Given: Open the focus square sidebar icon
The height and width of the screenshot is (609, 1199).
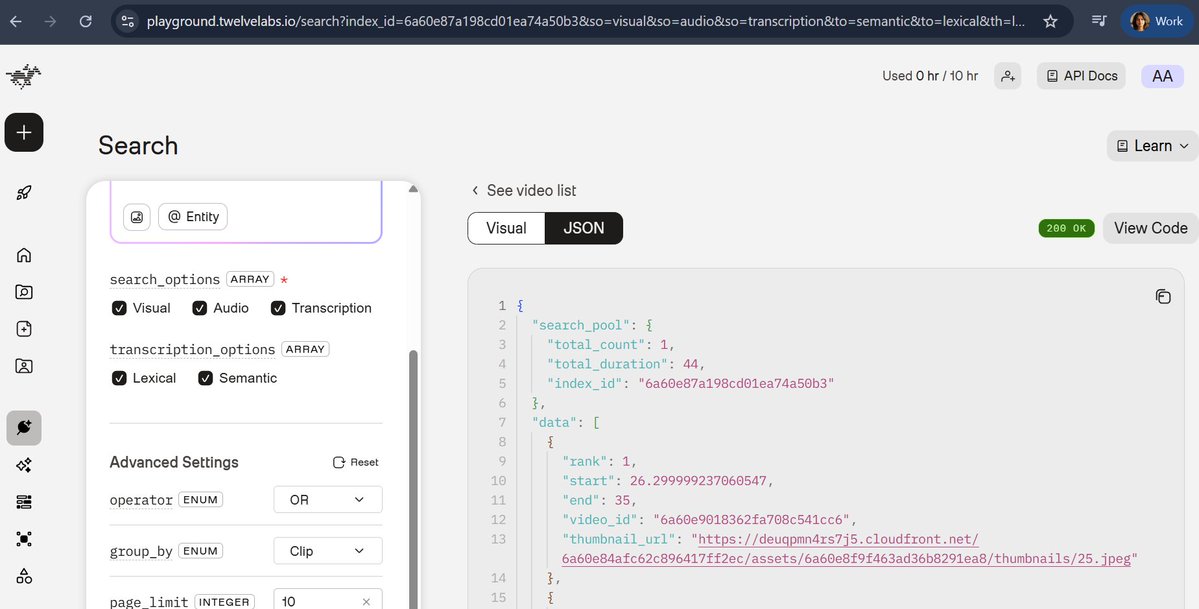Looking at the screenshot, I should tap(24, 539).
